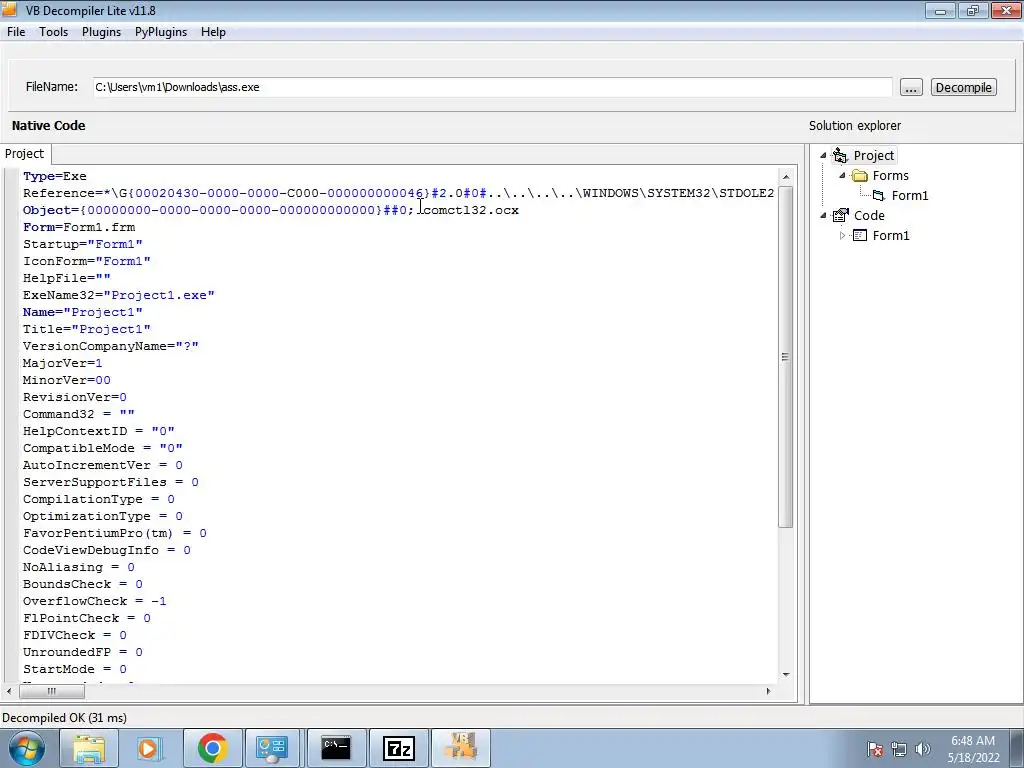Click the IconForm="Form1" line

87,261
